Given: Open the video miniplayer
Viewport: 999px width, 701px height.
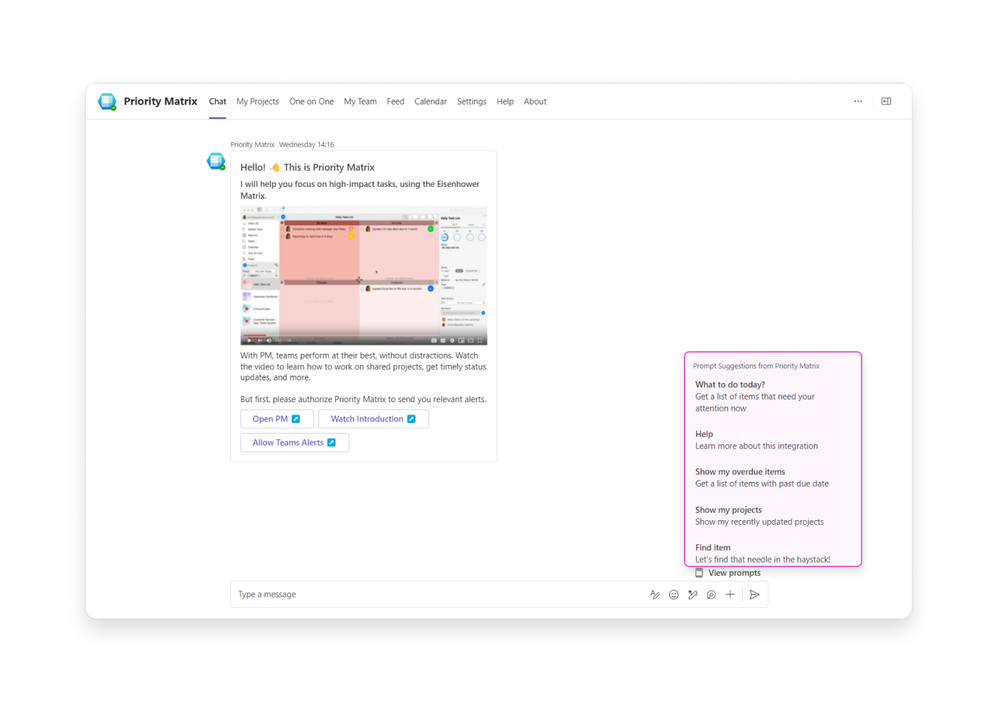Looking at the screenshot, I should [x=461, y=340].
